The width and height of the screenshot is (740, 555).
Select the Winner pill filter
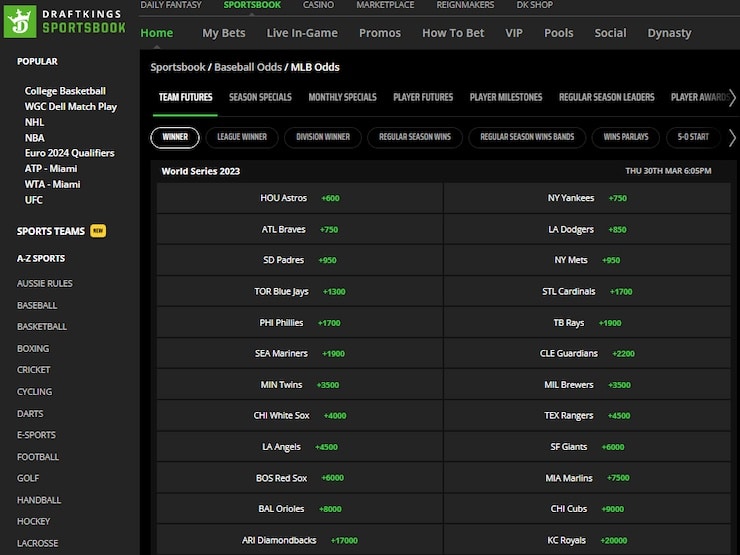175,137
